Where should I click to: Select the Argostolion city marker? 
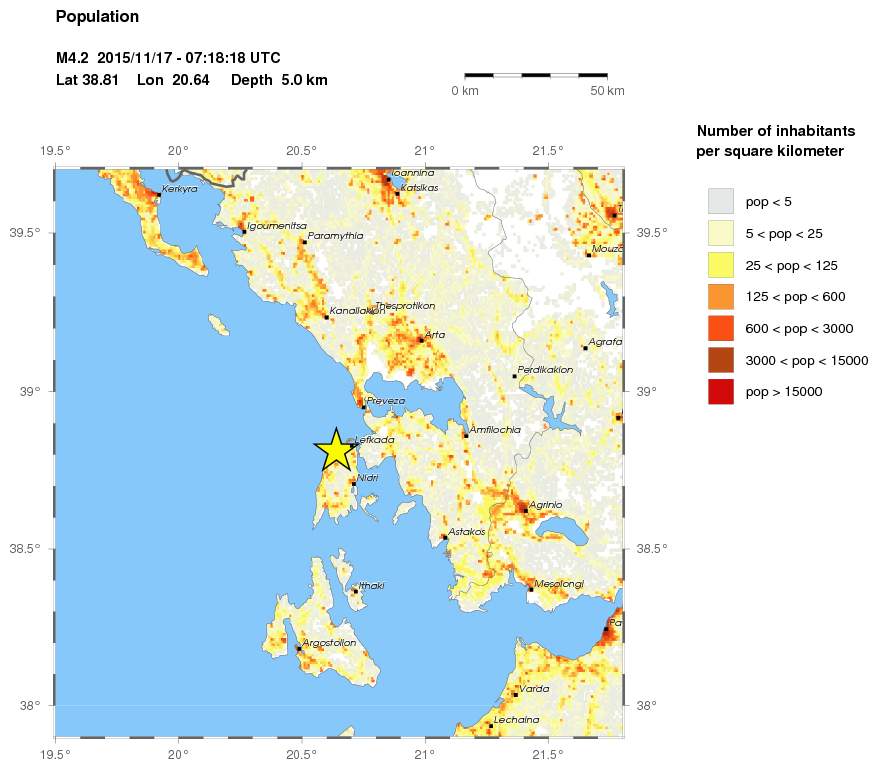coord(298,648)
